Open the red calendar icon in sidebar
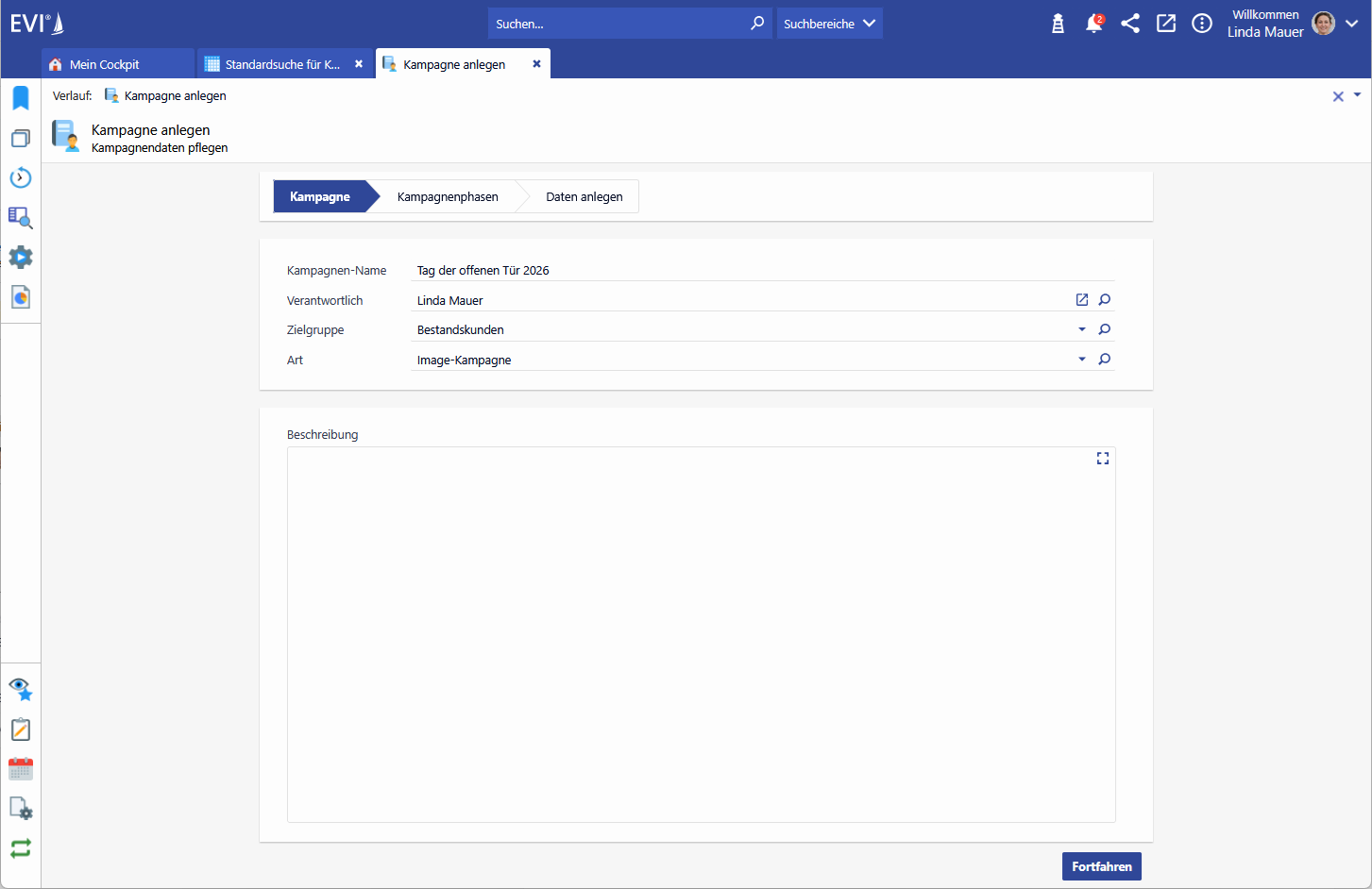1372x889 pixels. [21, 769]
